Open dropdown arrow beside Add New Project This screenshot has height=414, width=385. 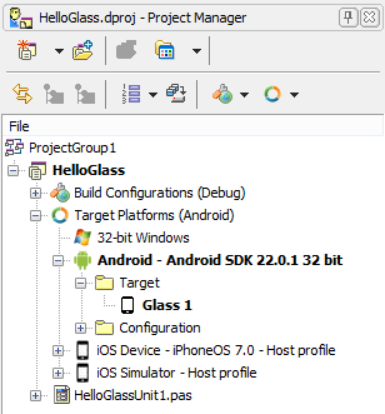pos(59,51)
